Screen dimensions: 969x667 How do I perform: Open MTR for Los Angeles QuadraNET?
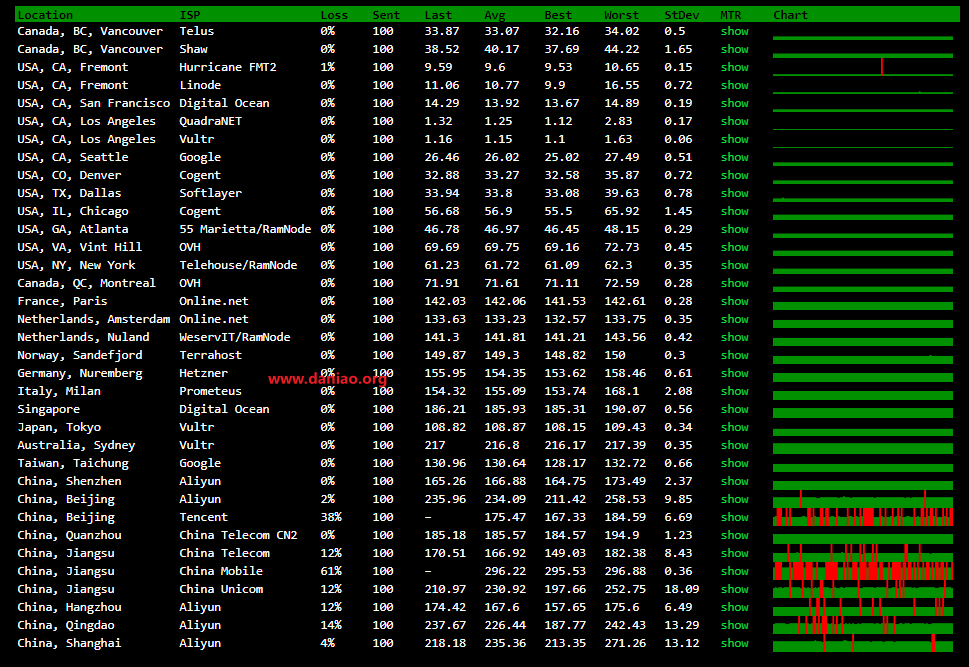click(x=734, y=121)
